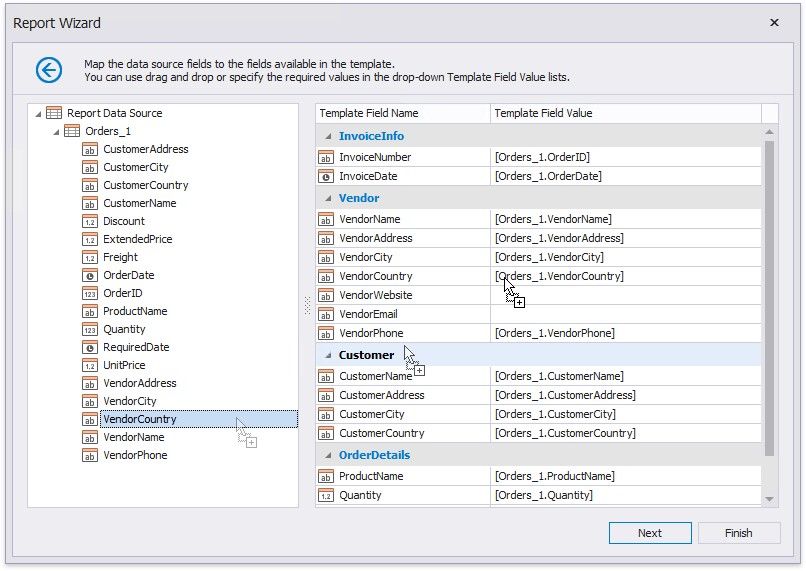Collapse the Orders_1 tree node

click(56, 131)
